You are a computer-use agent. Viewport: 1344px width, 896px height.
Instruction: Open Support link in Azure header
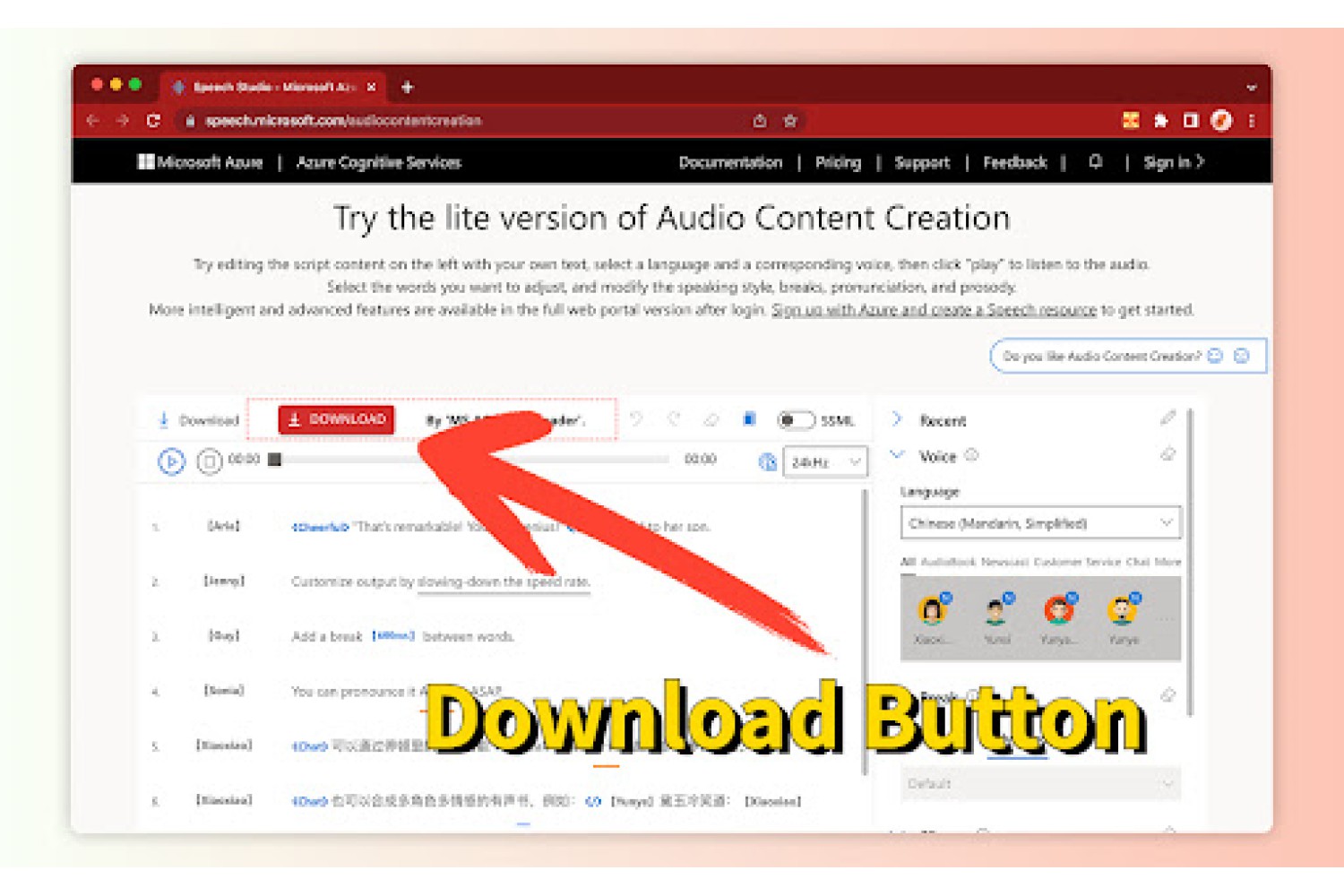(x=922, y=162)
